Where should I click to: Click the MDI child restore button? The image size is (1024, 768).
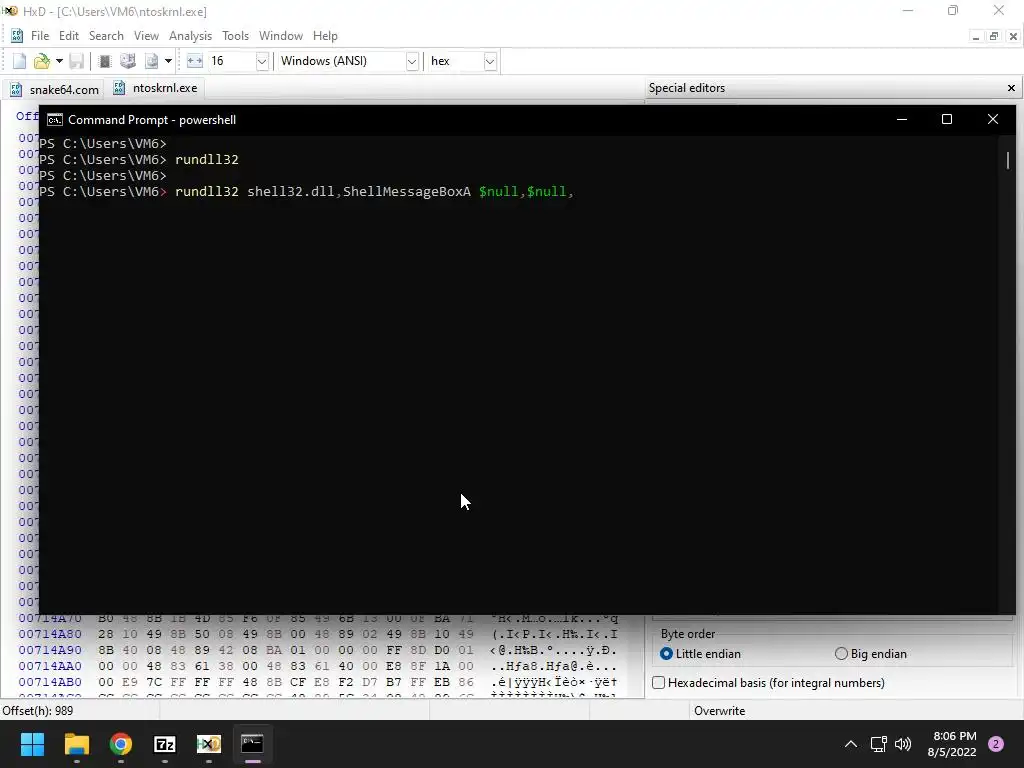(994, 37)
